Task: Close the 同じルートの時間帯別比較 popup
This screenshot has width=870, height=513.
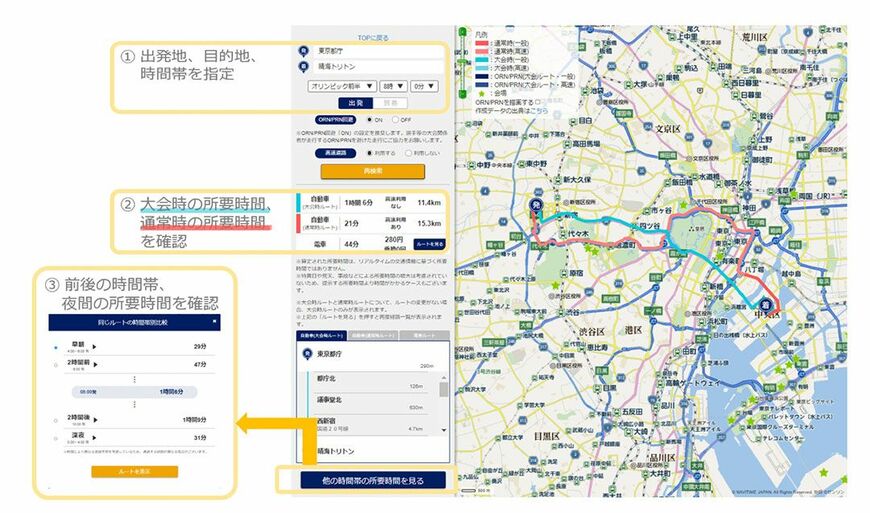Action: pos(214,321)
